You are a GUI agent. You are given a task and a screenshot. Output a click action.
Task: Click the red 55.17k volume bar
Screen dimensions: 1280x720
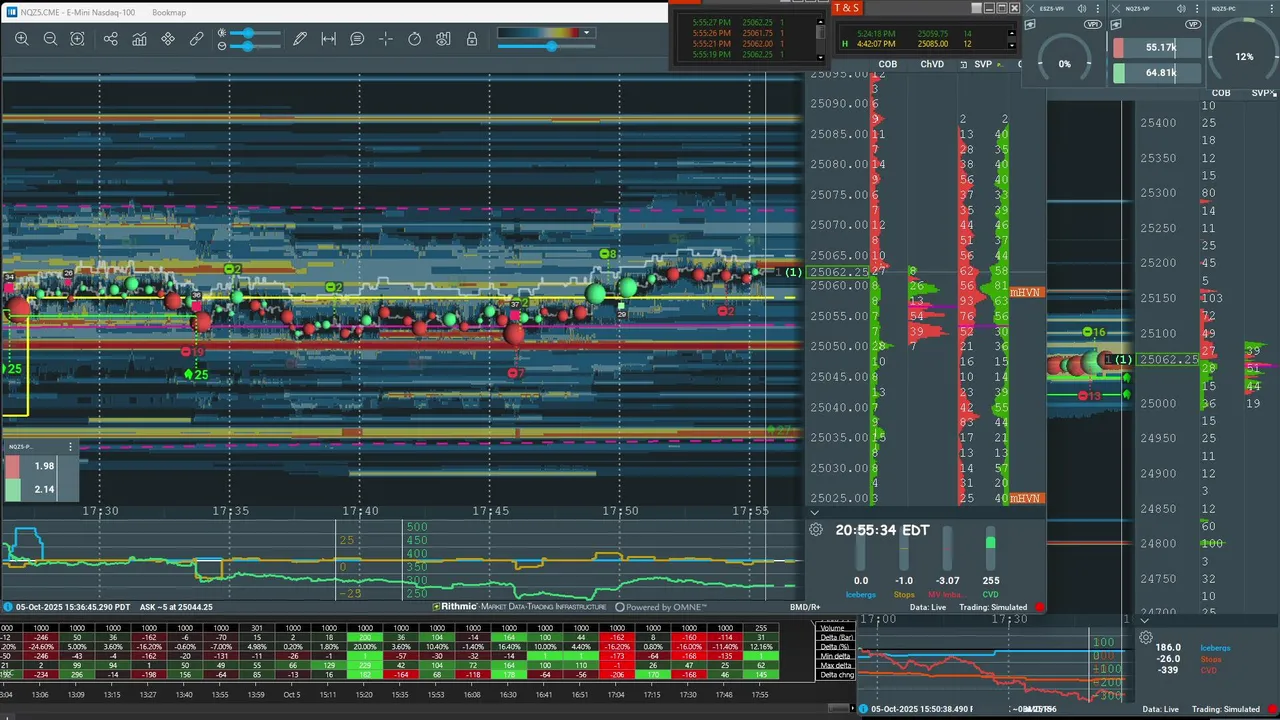1155,48
